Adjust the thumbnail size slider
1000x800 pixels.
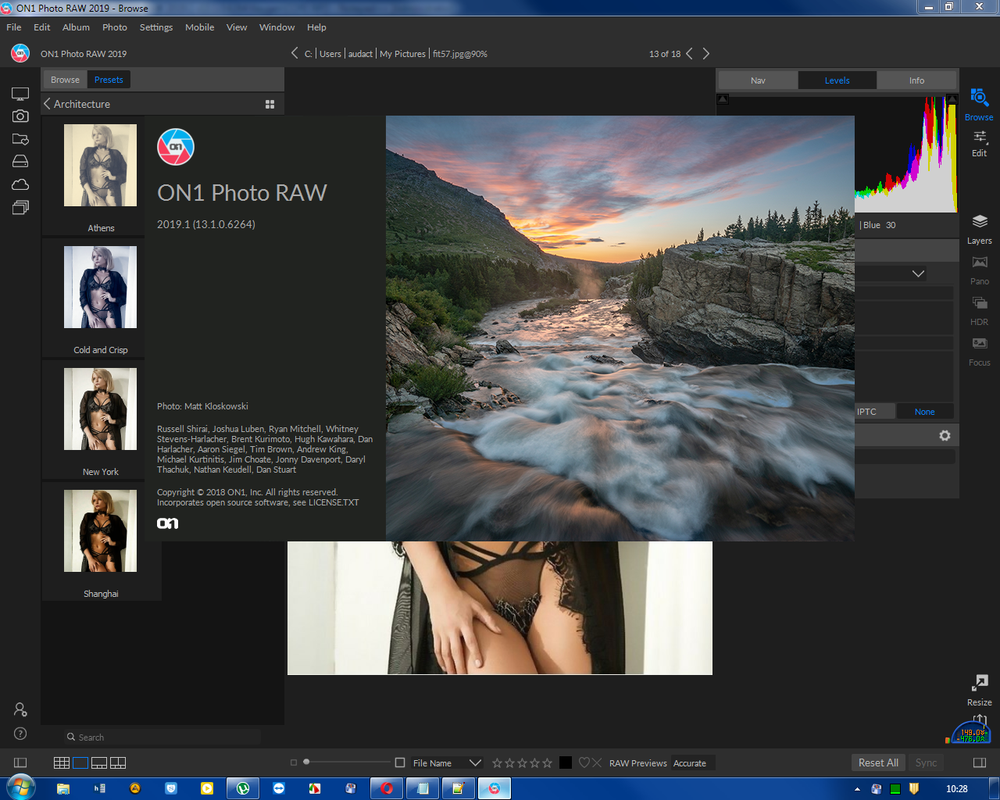pyautogui.click(x=306, y=762)
